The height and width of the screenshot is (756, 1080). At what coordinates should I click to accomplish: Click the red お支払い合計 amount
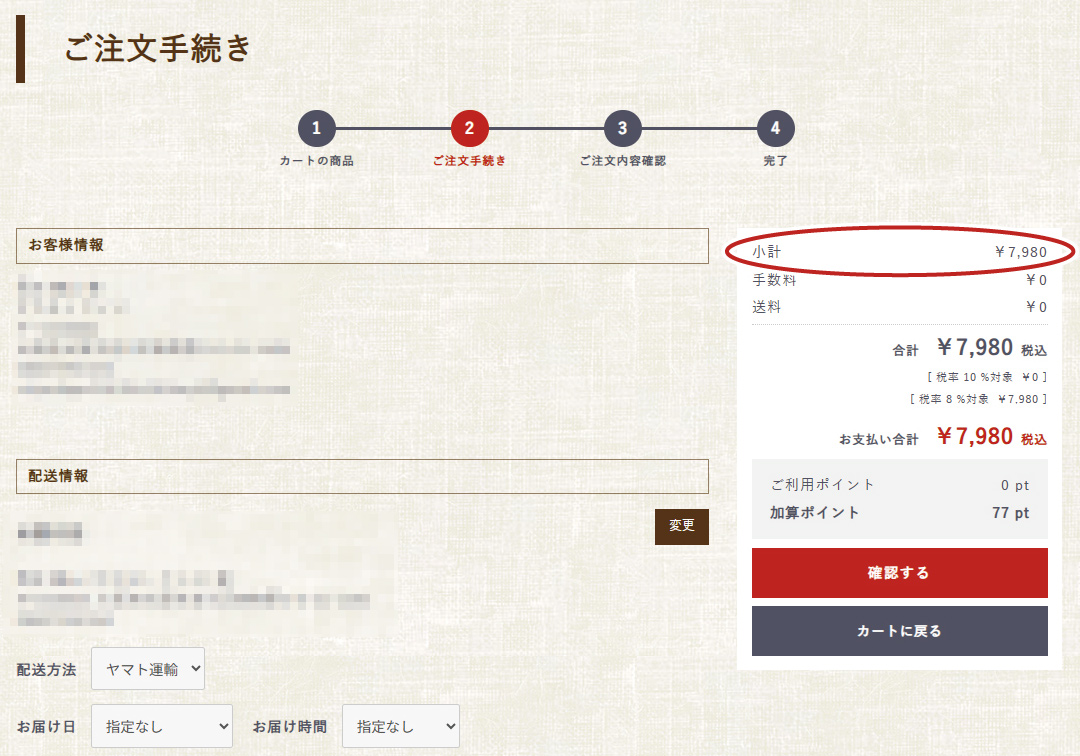pyautogui.click(x=975, y=437)
